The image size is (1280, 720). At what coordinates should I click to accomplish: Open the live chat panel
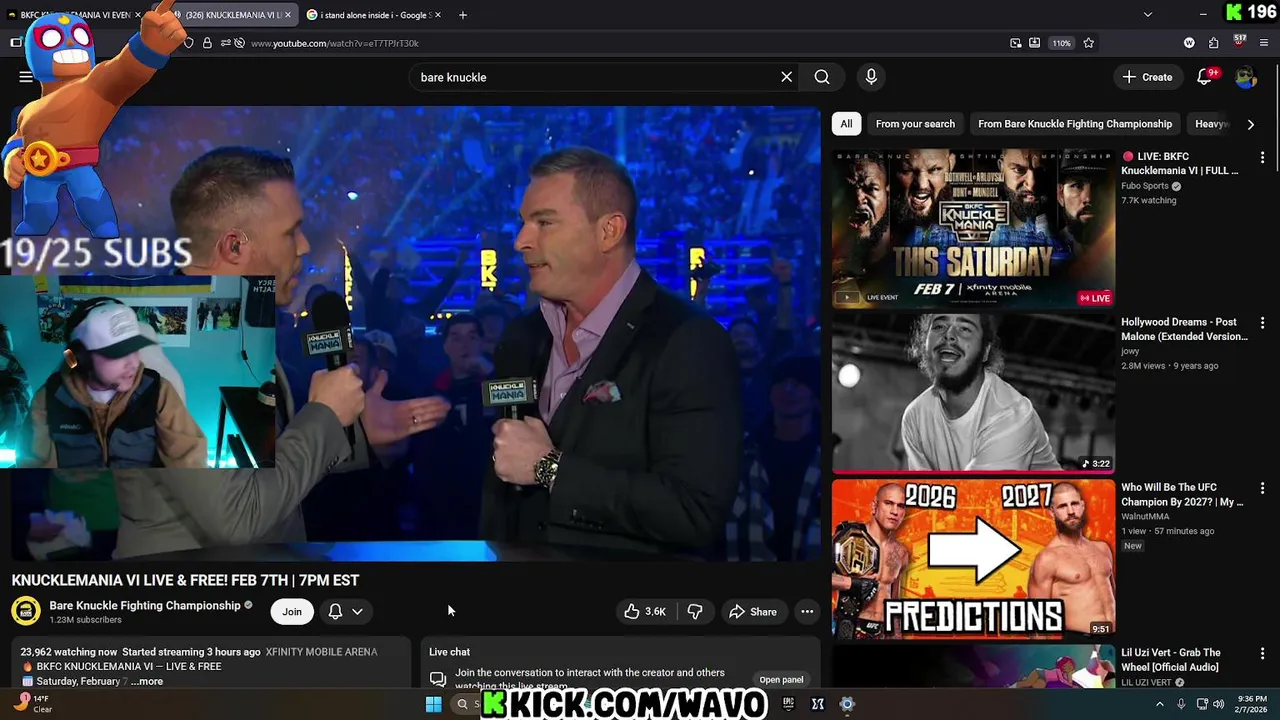(781, 680)
